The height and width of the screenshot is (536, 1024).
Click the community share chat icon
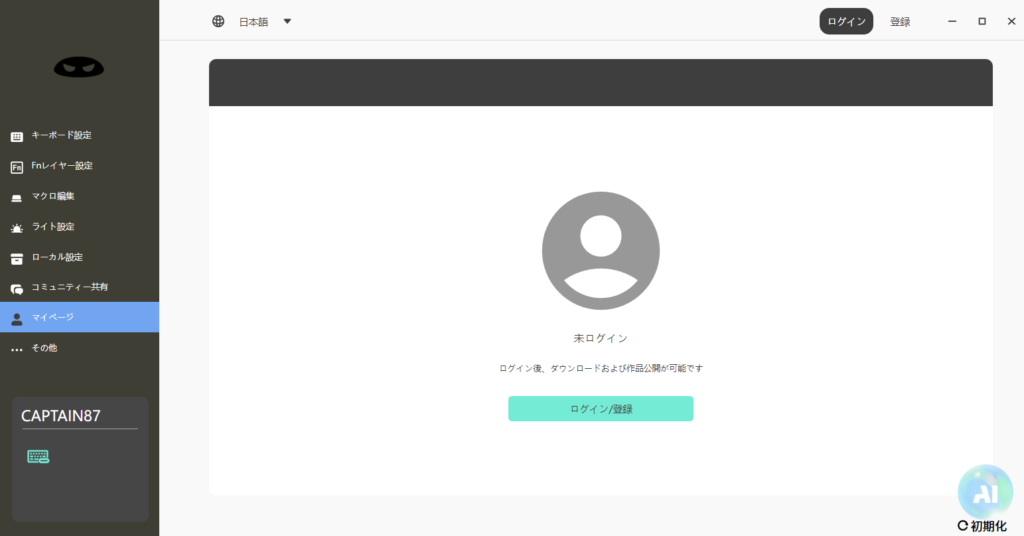(x=16, y=288)
